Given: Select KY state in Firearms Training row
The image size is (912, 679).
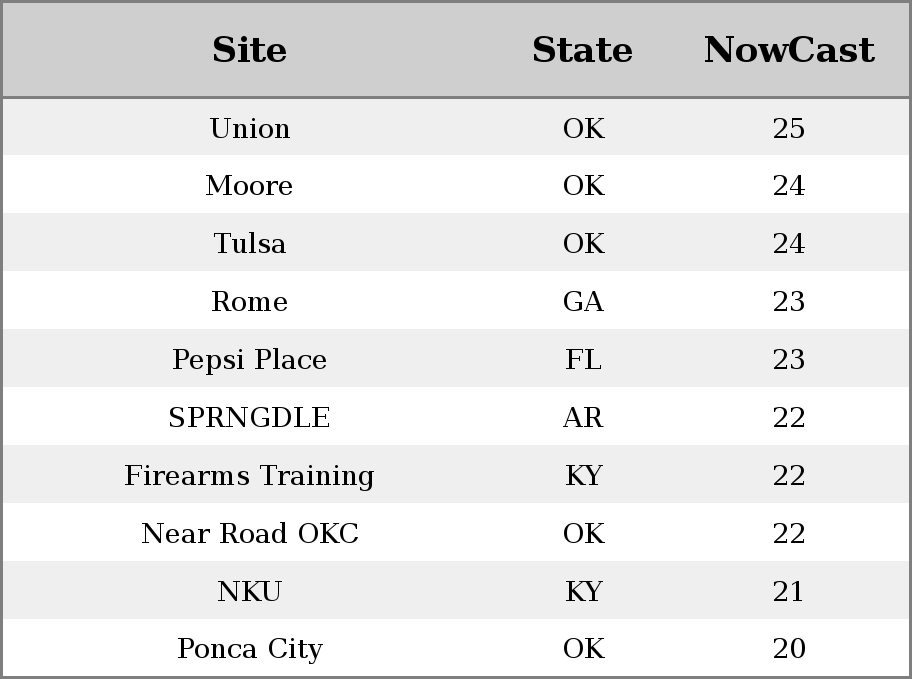Looking at the screenshot, I should (x=584, y=475).
